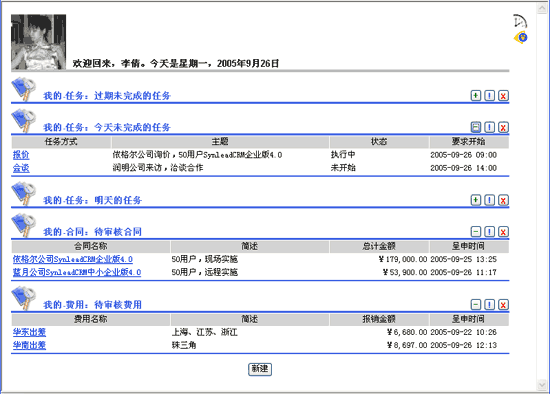The width and height of the screenshot is (550, 394).
Task: Collapse the 待审核费用 section
Action: [x=476, y=305]
